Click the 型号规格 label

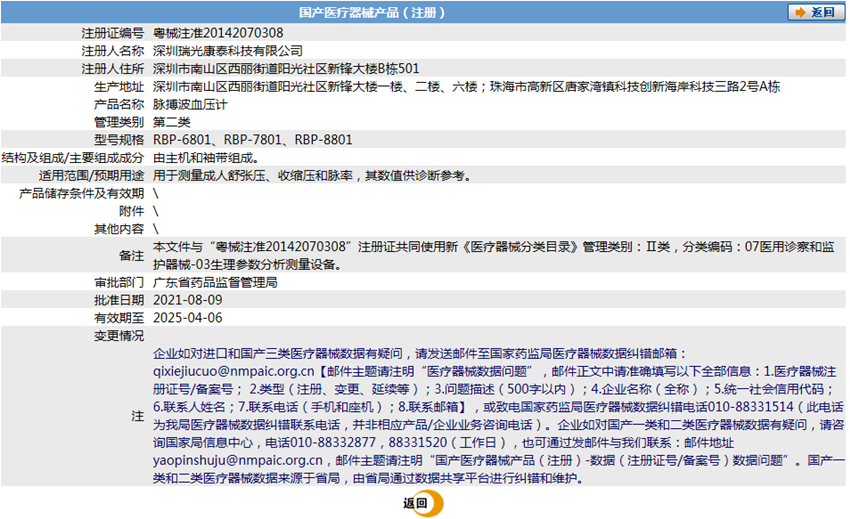click(119, 140)
